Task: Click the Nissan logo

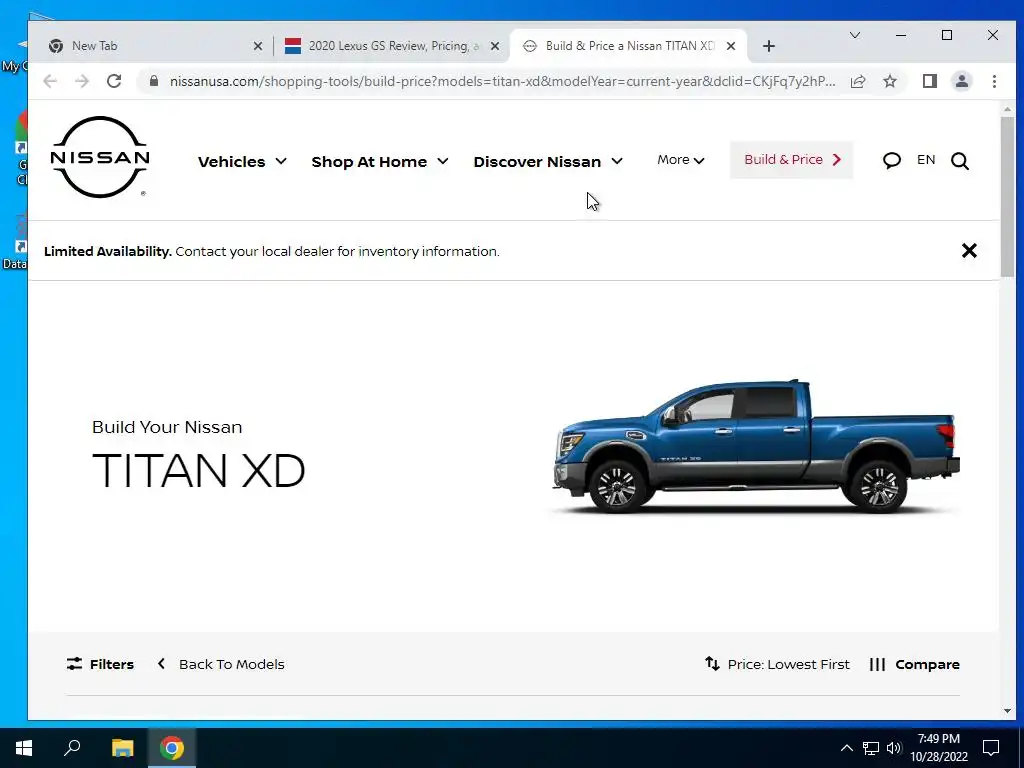Action: [100, 157]
